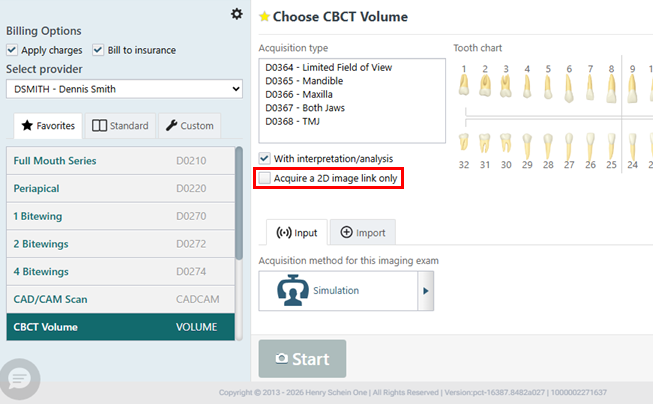
Task: Expand the Simulation acquisition method arrow
Action: tap(427, 291)
